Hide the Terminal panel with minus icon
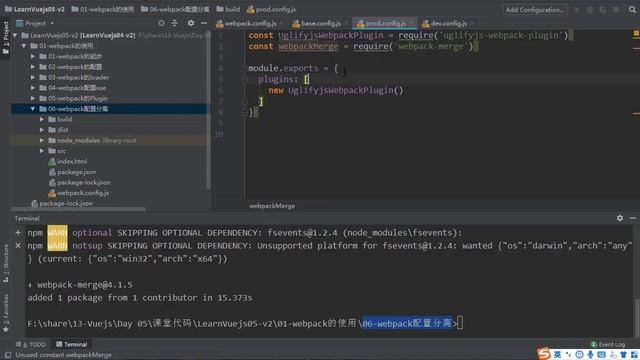Screen dimensions: 640x360 tap(633, 218)
